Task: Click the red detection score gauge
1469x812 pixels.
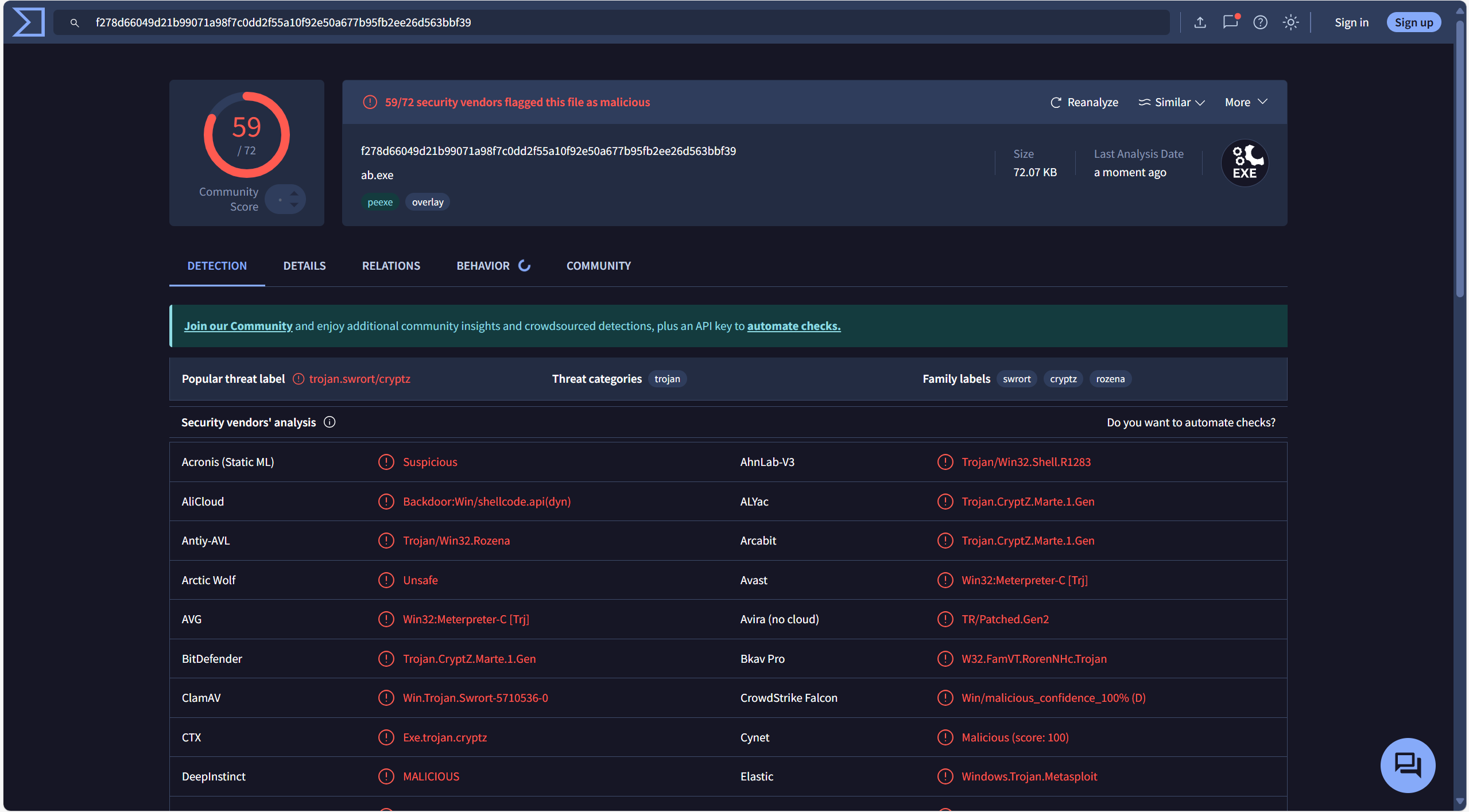Action: (247, 135)
